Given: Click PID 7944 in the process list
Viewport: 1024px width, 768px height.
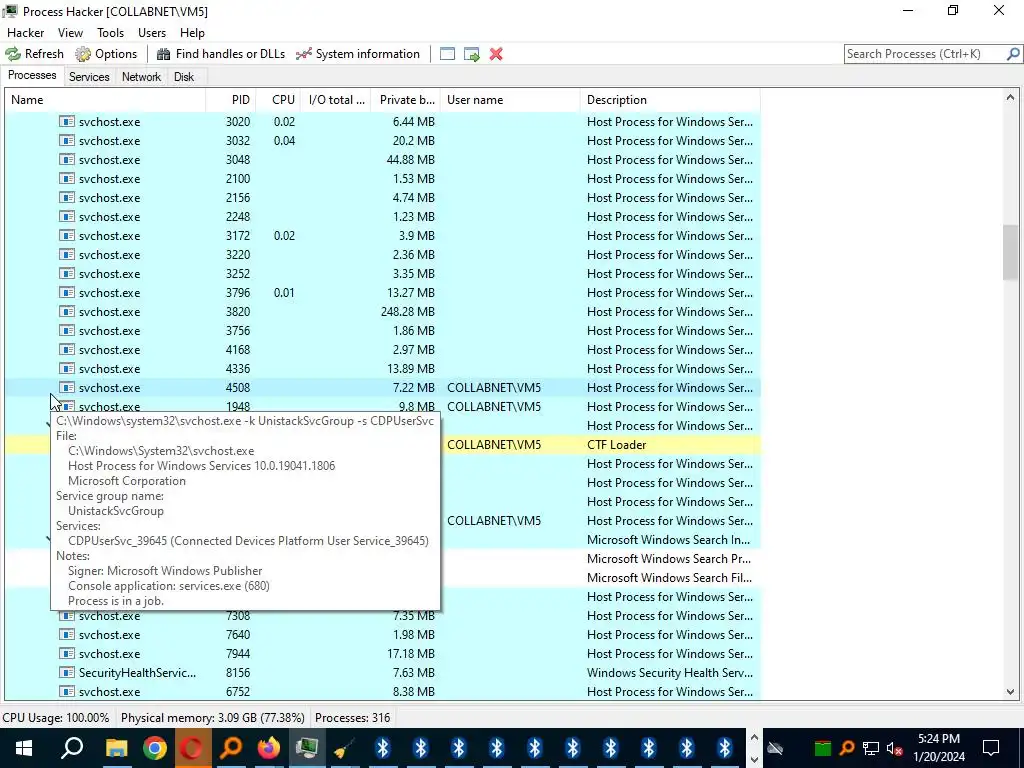Looking at the screenshot, I should point(238,654).
